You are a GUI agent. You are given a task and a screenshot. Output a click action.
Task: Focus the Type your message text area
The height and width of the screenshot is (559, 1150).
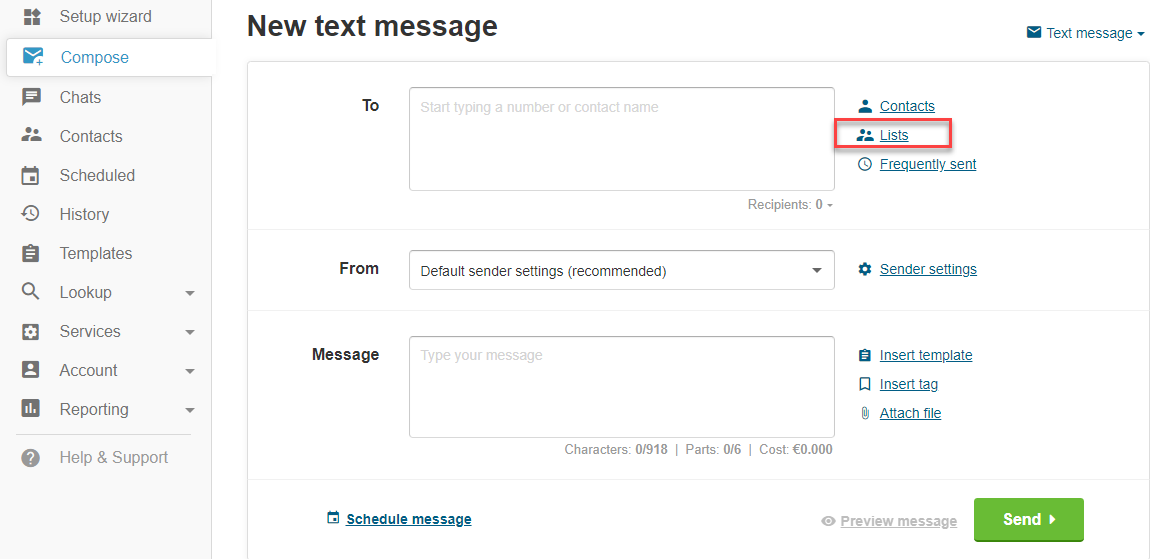click(621, 386)
